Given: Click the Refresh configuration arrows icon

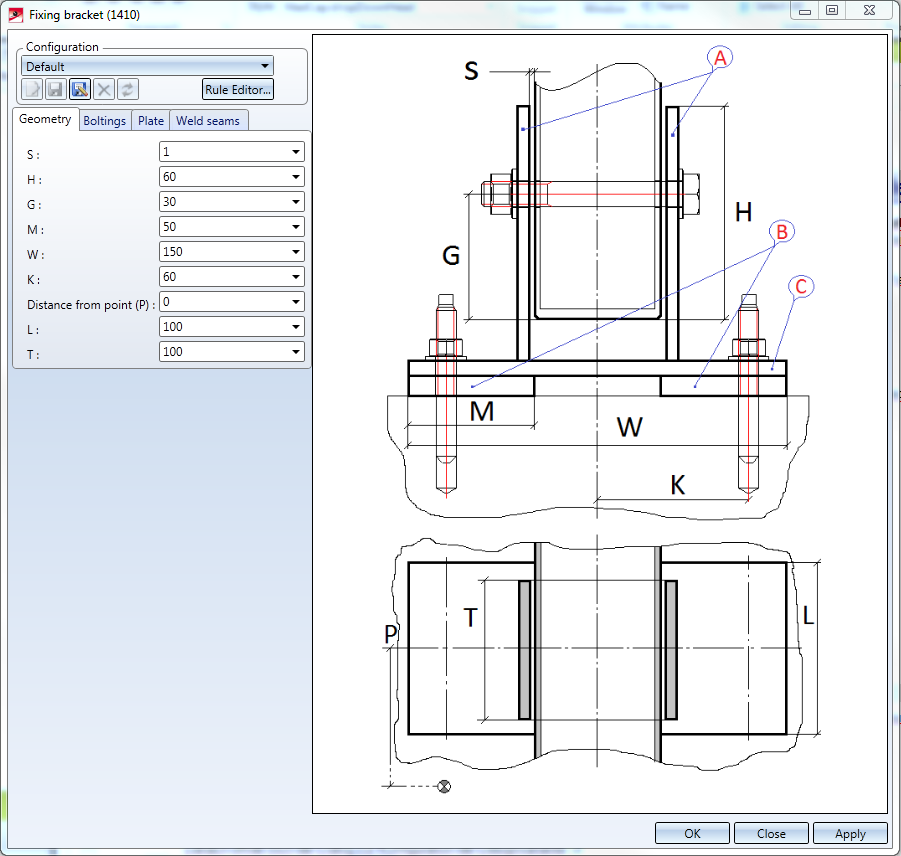Looking at the screenshot, I should (x=128, y=90).
